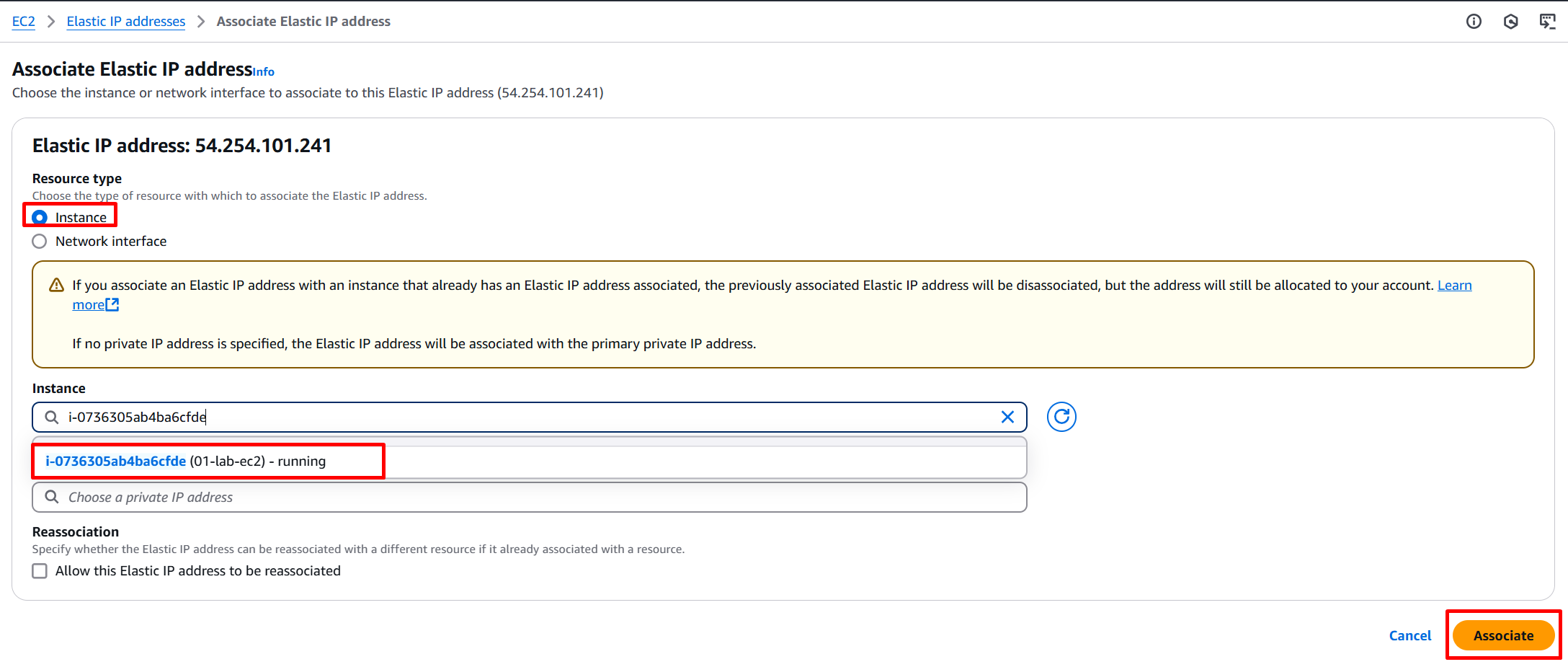Click the warning triangle icon in alert
The image size is (1568, 667).
coord(56,286)
